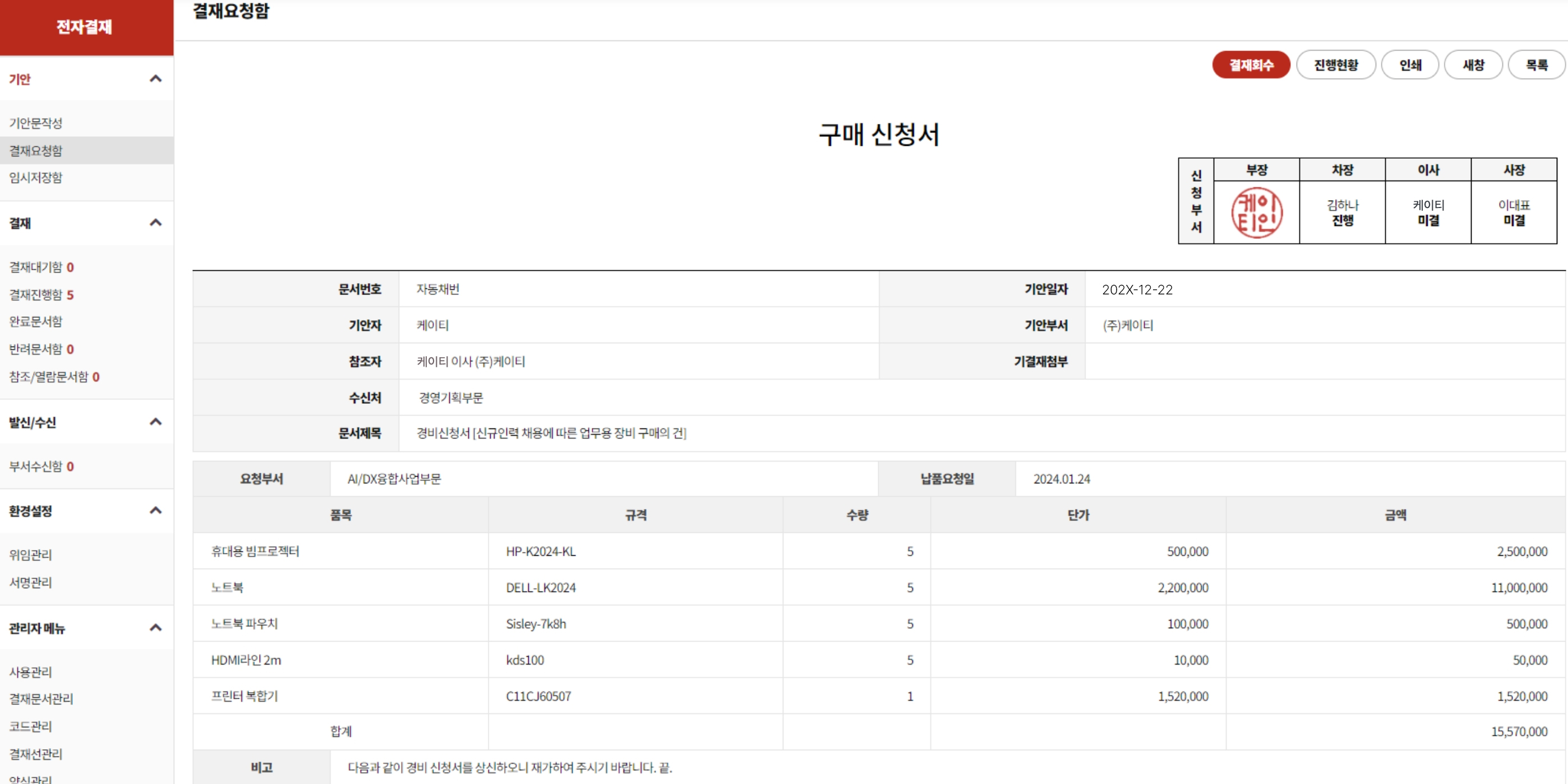Open 결재선관리 admin menu
The width and height of the screenshot is (1568, 784).
(x=35, y=754)
